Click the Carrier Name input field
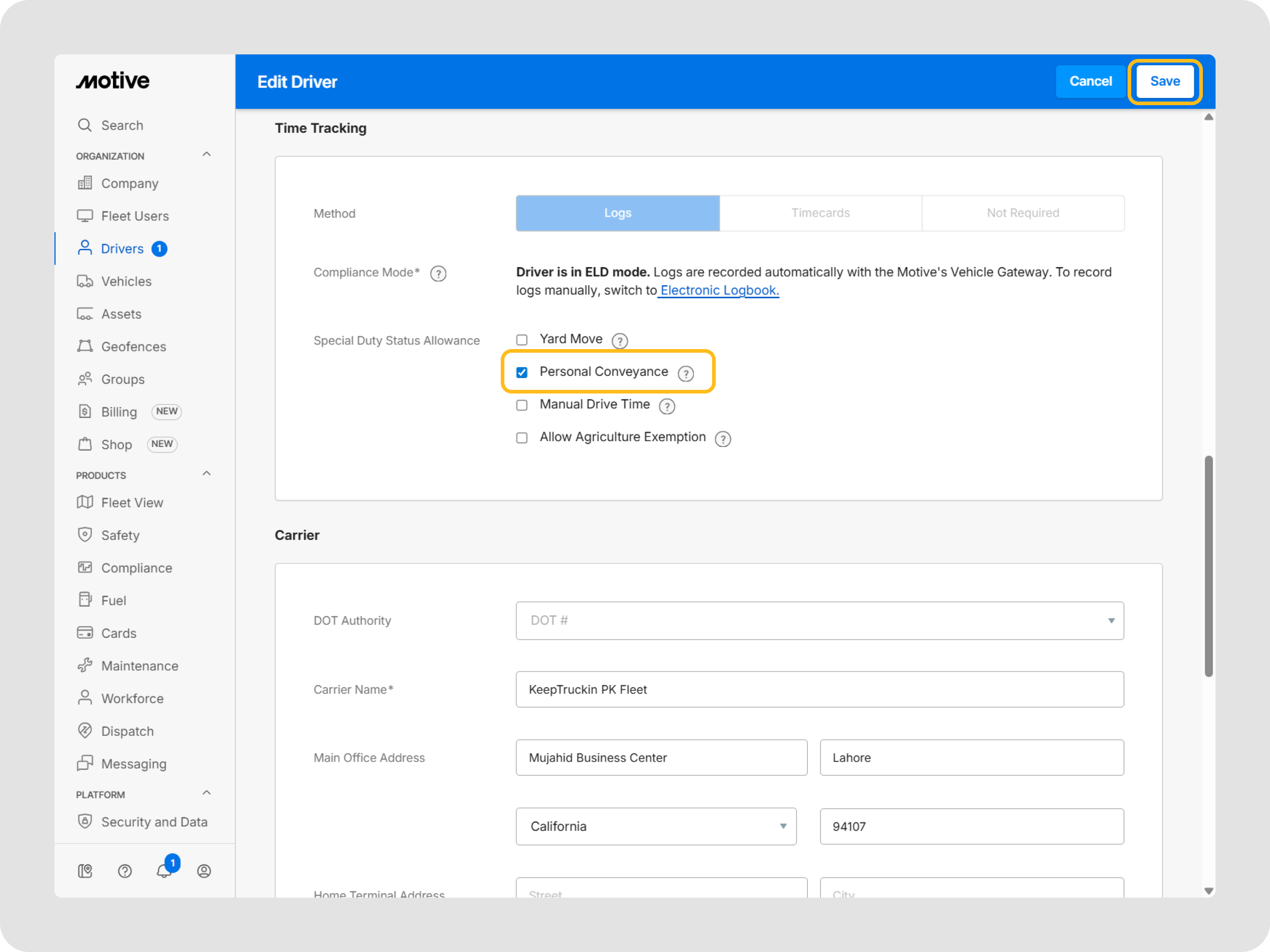1270x952 pixels. pyautogui.click(x=819, y=689)
